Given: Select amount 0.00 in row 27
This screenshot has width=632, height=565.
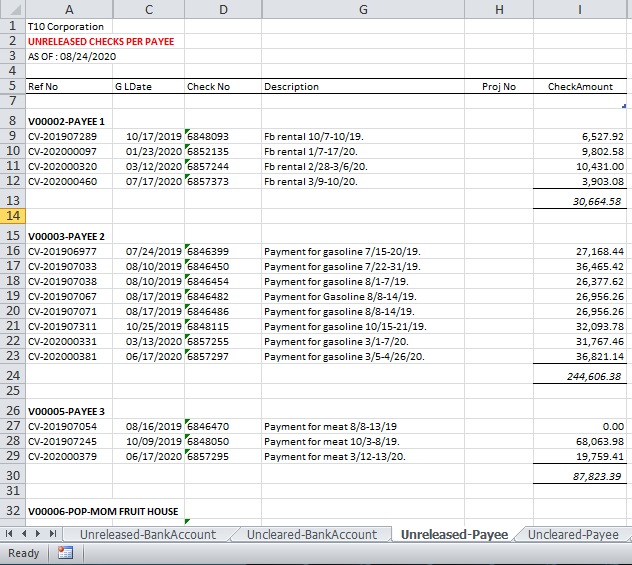Looking at the screenshot, I should [x=580, y=426].
